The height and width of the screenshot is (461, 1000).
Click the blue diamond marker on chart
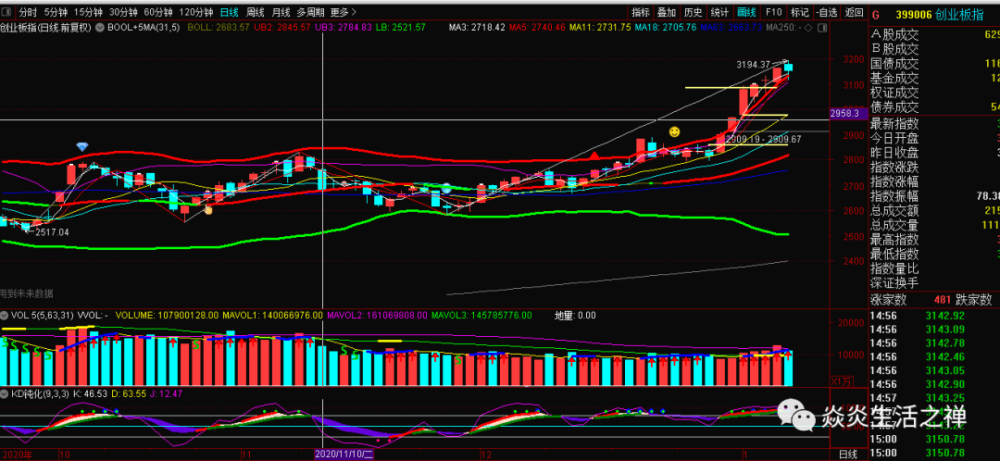[82, 147]
